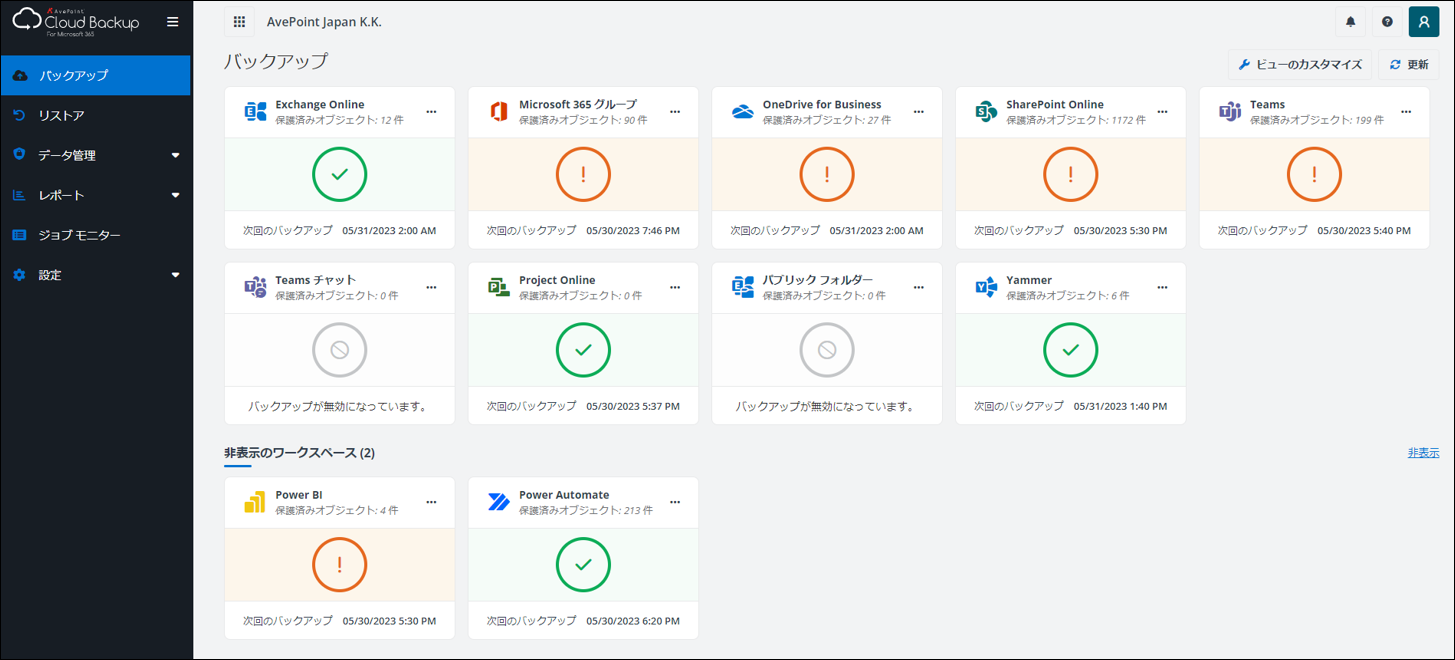Open more options for Teams card
This screenshot has height=660, width=1455.
click(x=1406, y=112)
